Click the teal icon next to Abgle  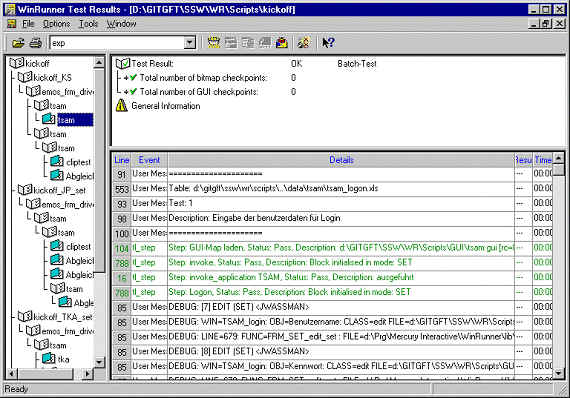(x=65, y=302)
